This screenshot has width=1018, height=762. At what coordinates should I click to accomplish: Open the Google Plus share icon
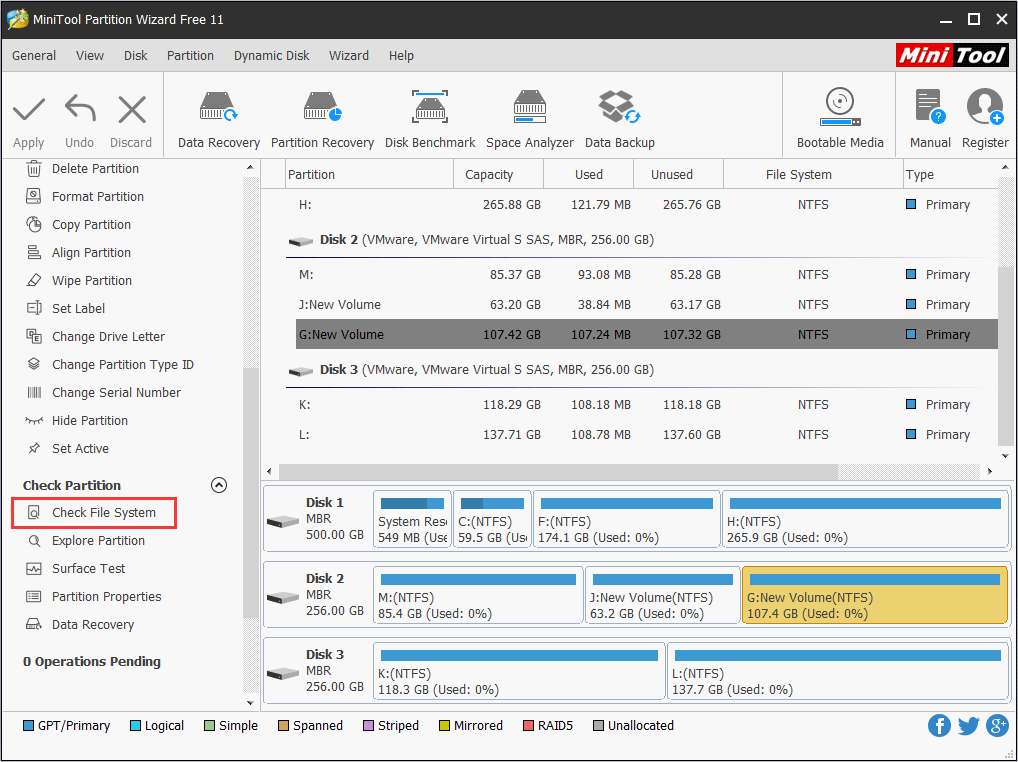click(997, 726)
